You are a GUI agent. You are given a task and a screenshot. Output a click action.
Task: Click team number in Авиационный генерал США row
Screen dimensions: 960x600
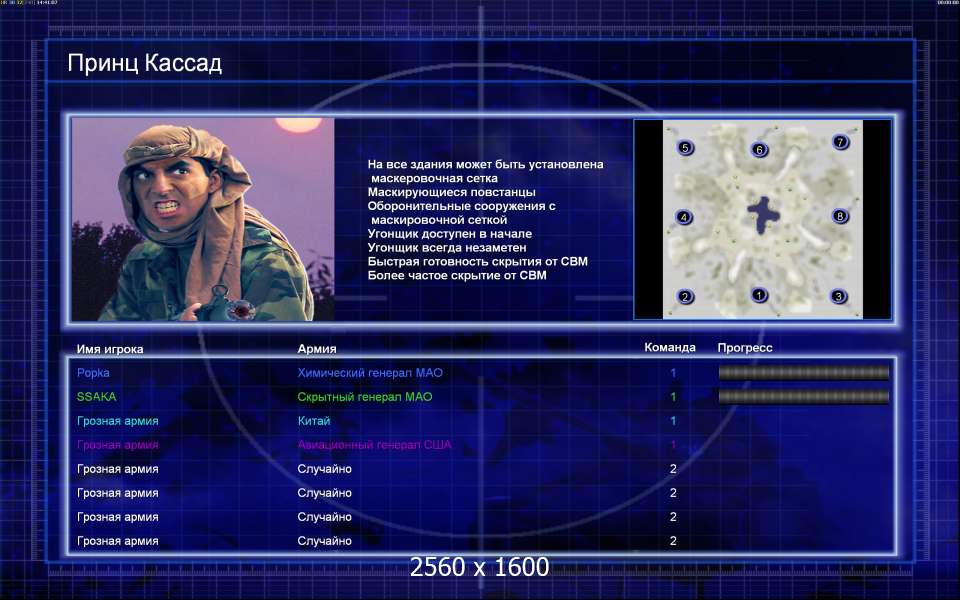click(x=673, y=445)
